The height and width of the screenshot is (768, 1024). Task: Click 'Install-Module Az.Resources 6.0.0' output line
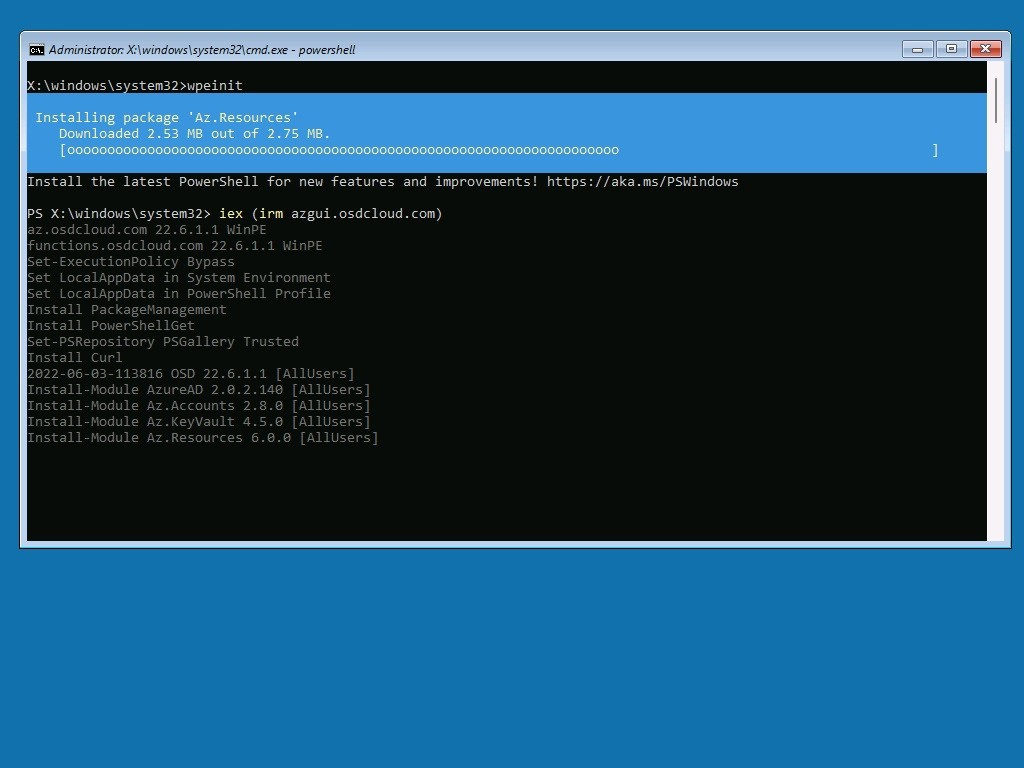202,438
